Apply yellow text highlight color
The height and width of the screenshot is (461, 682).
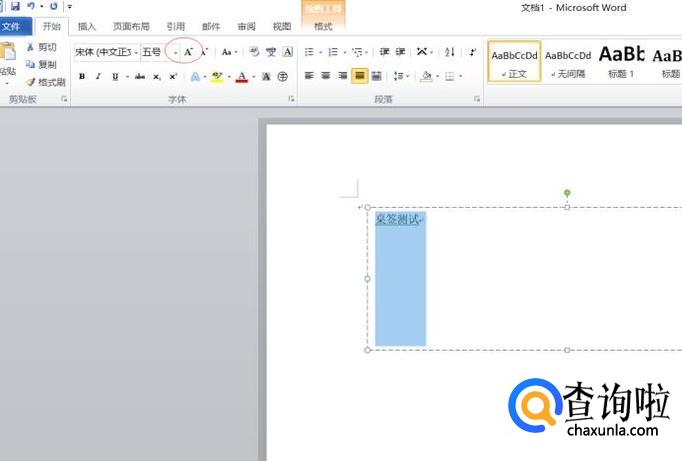click(x=217, y=77)
